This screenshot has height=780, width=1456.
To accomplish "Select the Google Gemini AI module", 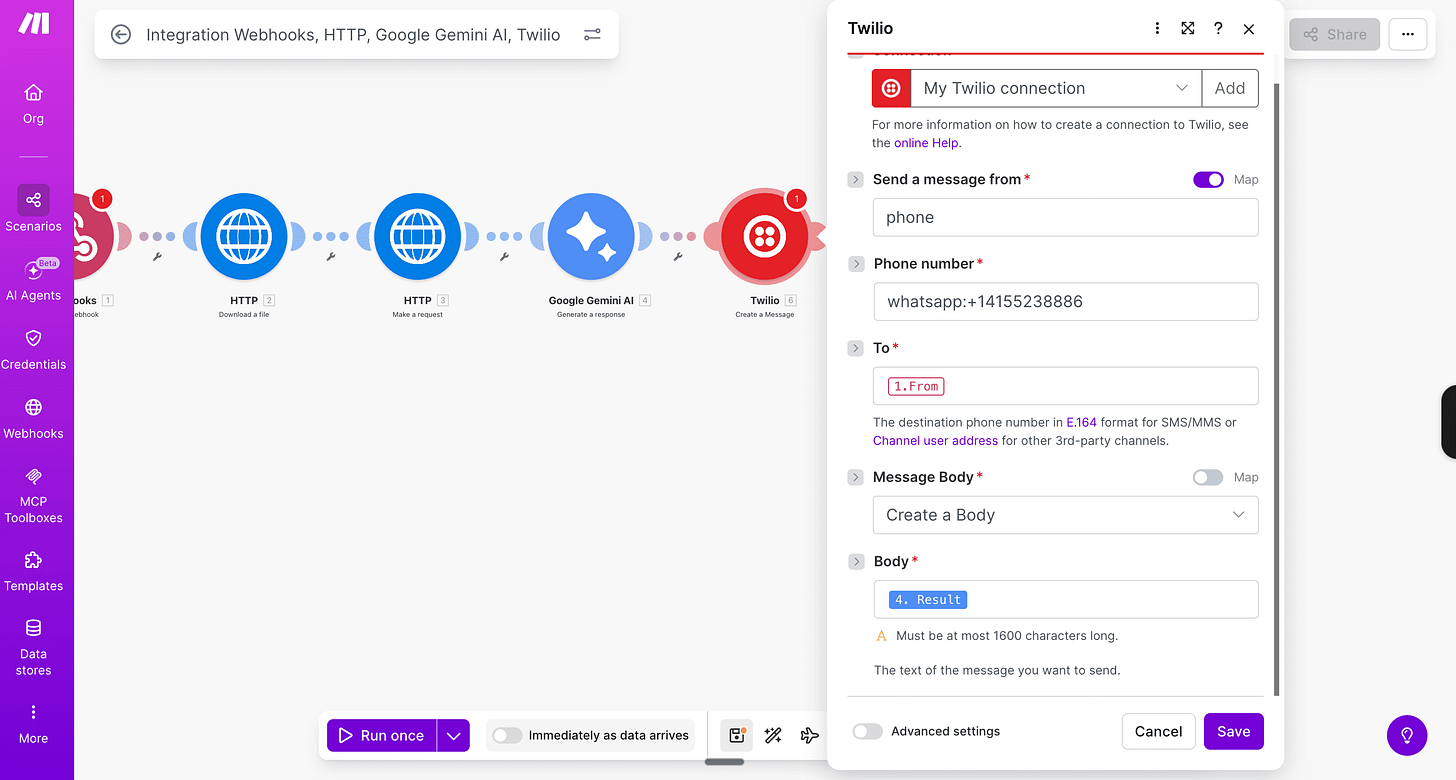I will click(x=591, y=237).
